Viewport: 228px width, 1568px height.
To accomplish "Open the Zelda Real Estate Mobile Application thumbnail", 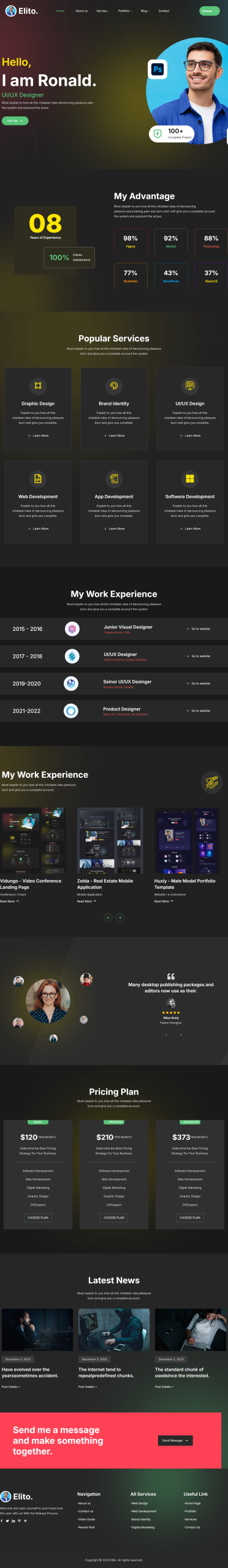I will 110,840.
